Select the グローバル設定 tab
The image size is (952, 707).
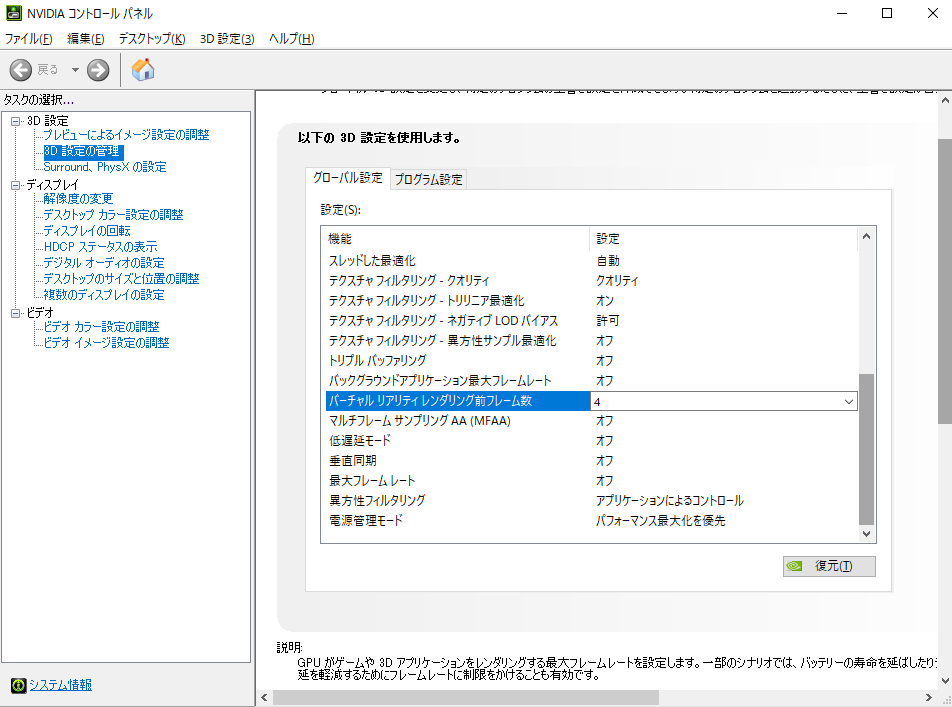[x=348, y=177]
